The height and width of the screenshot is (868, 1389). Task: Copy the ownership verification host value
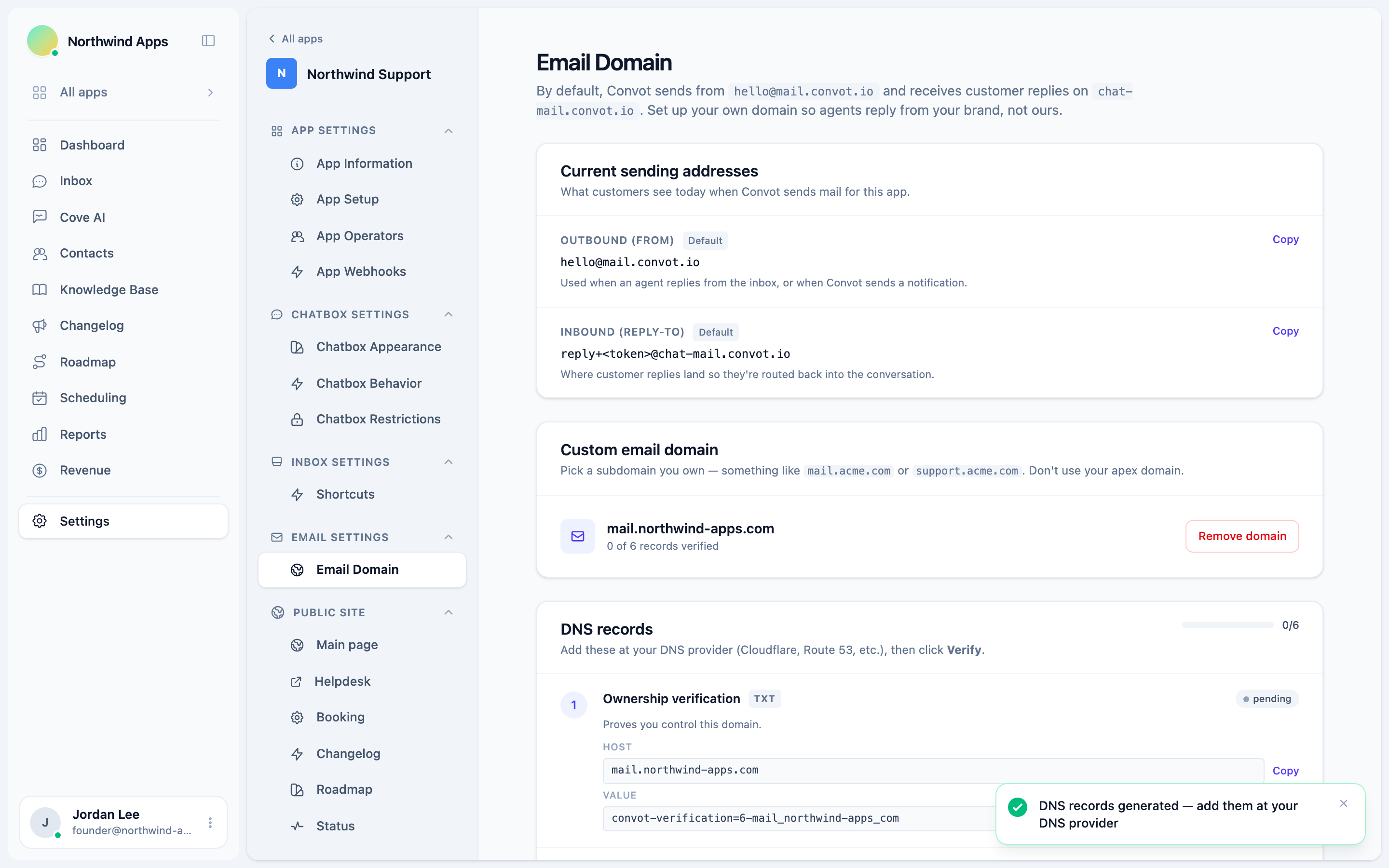(1285, 771)
